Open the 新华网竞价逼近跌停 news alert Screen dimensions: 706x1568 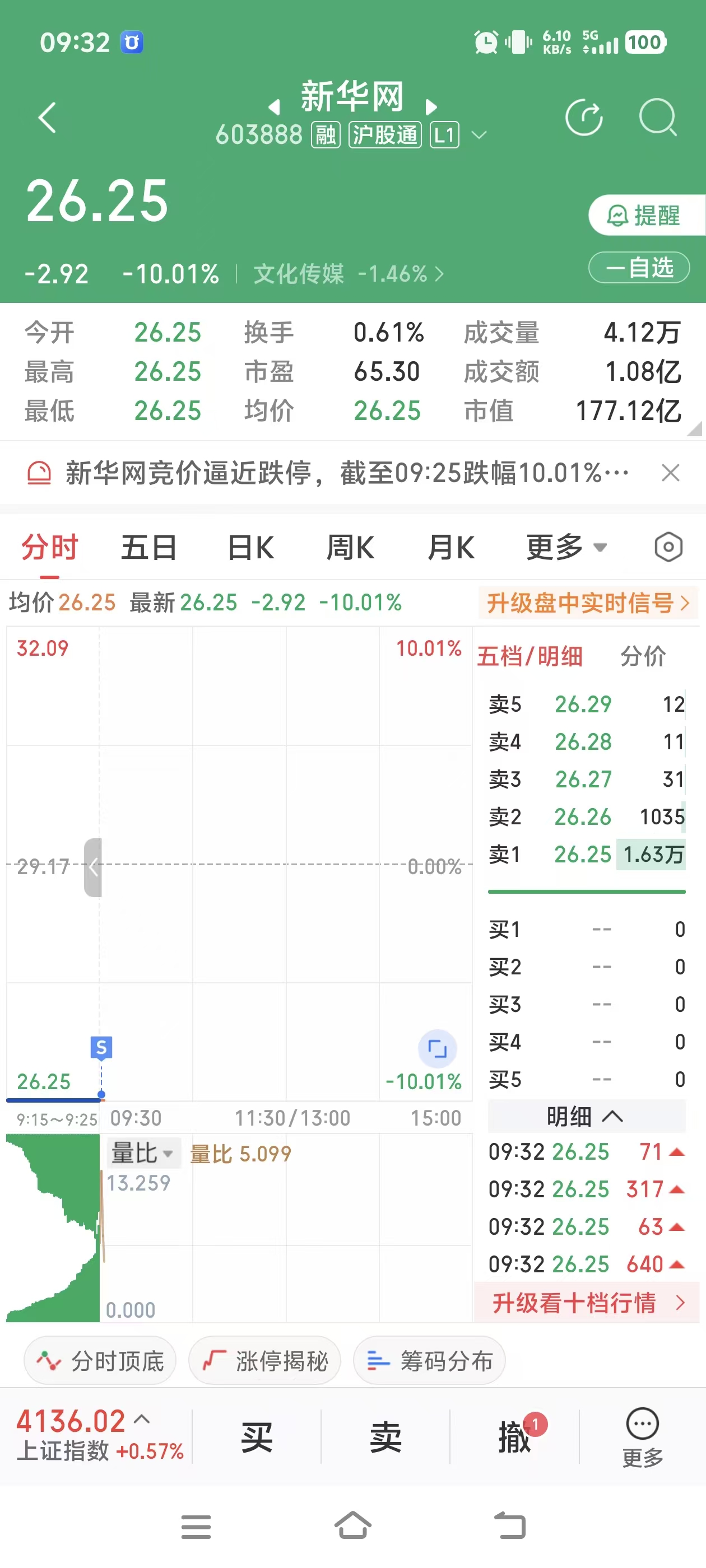point(347,472)
